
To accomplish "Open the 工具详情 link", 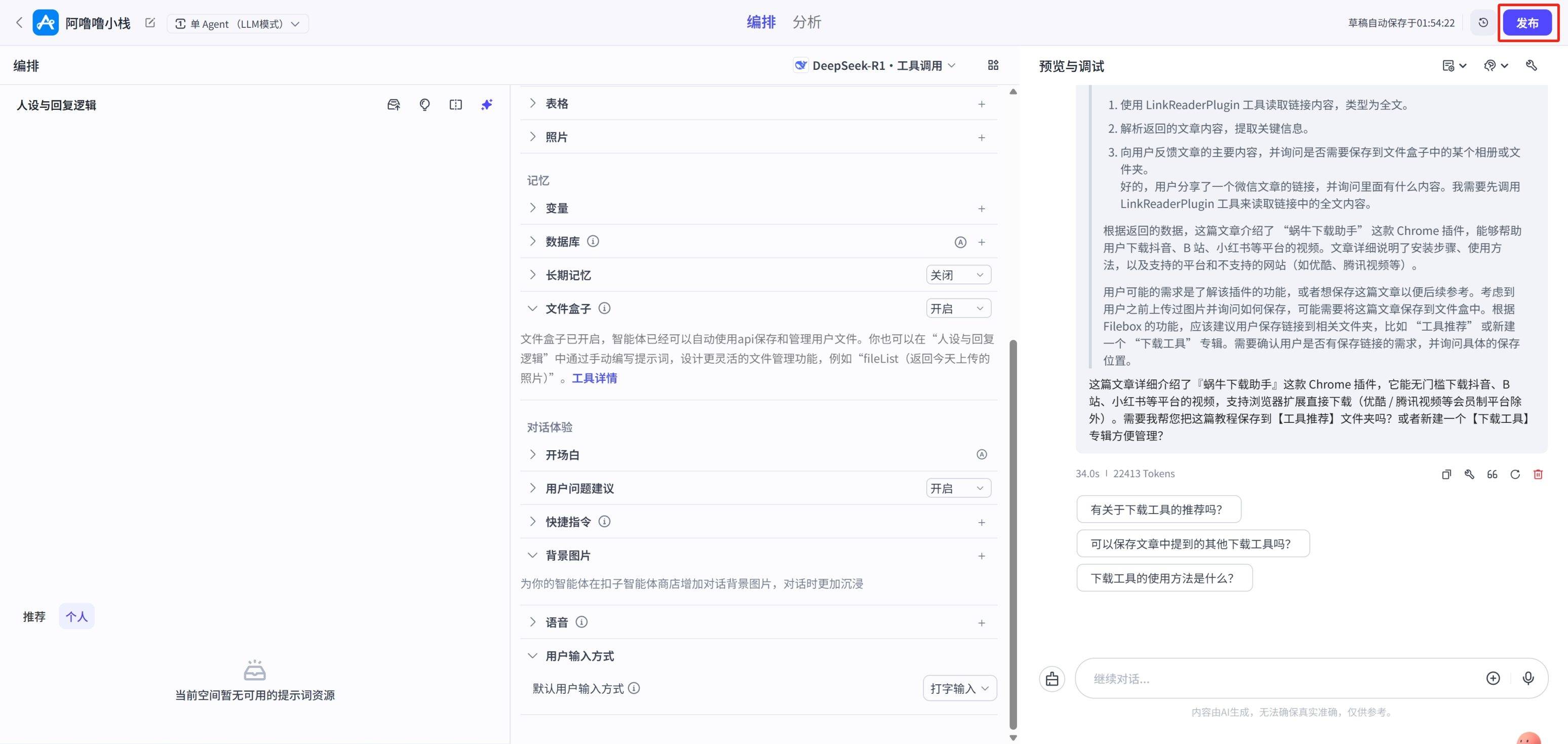I will pos(594,378).
